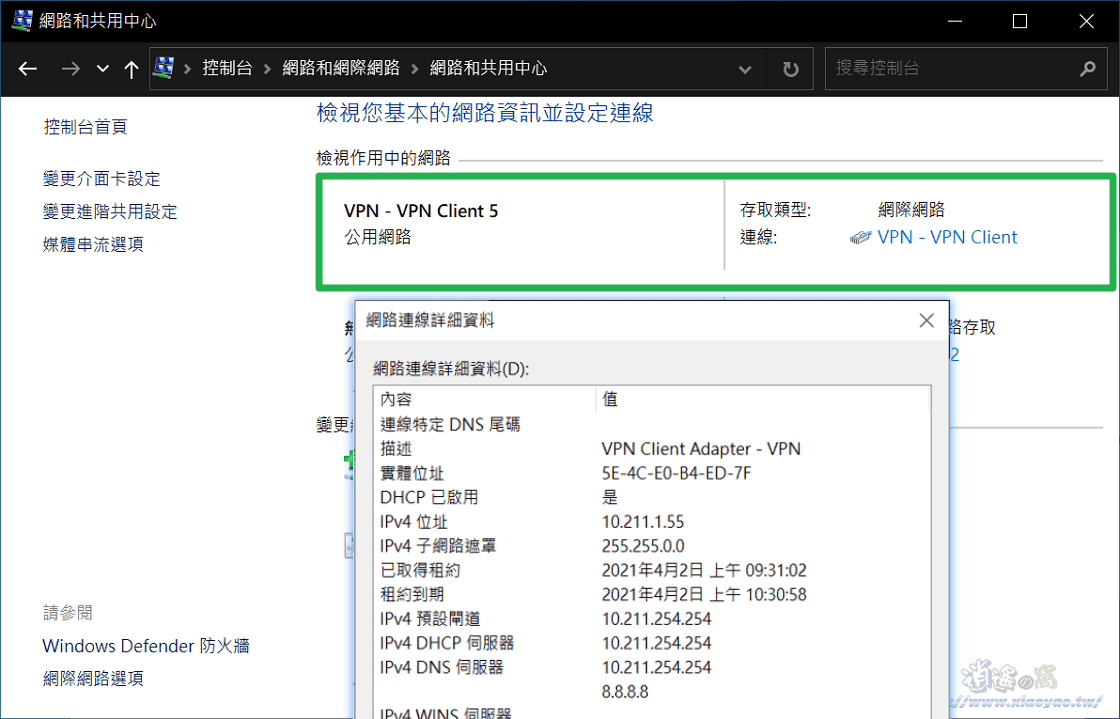Close the 網路連線詳細資料 dialog
The image size is (1120, 719).
pyautogui.click(x=926, y=320)
